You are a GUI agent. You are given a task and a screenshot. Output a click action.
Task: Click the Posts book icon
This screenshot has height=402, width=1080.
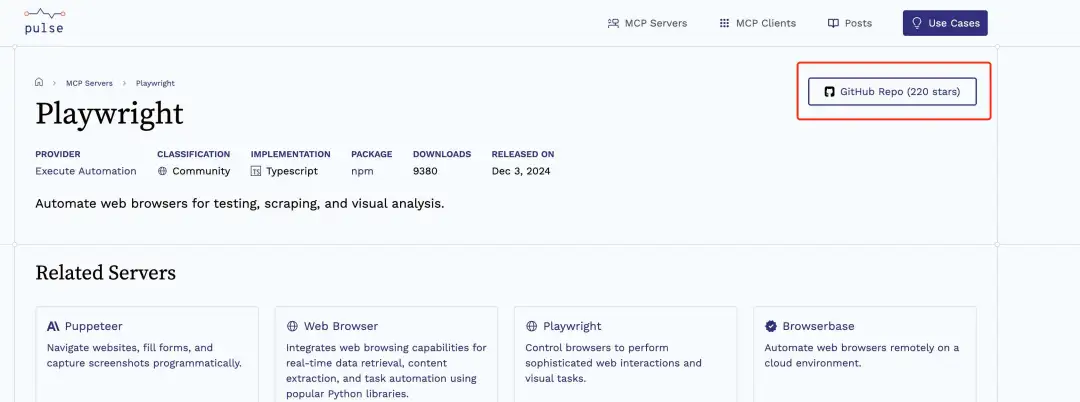(x=833, y=23)
